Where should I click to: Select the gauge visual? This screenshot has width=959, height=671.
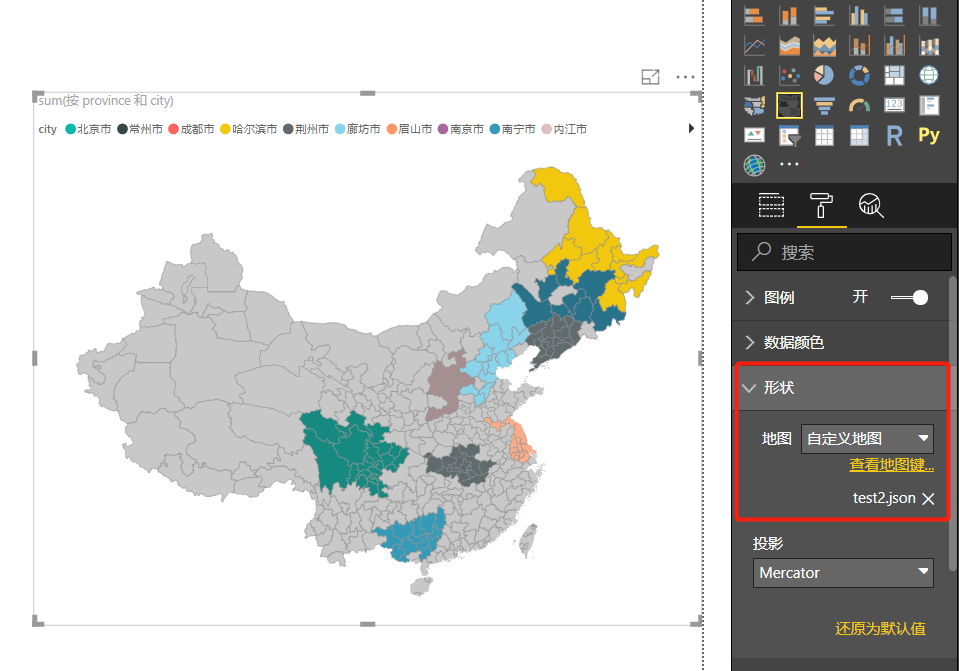pyautogui.click(x=858, y=105)
